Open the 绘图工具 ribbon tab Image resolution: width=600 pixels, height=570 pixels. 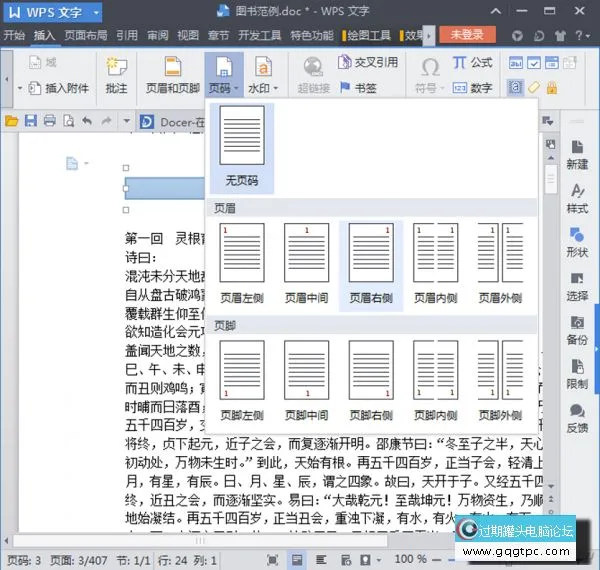pyautogui.click(x=367, y=35)
